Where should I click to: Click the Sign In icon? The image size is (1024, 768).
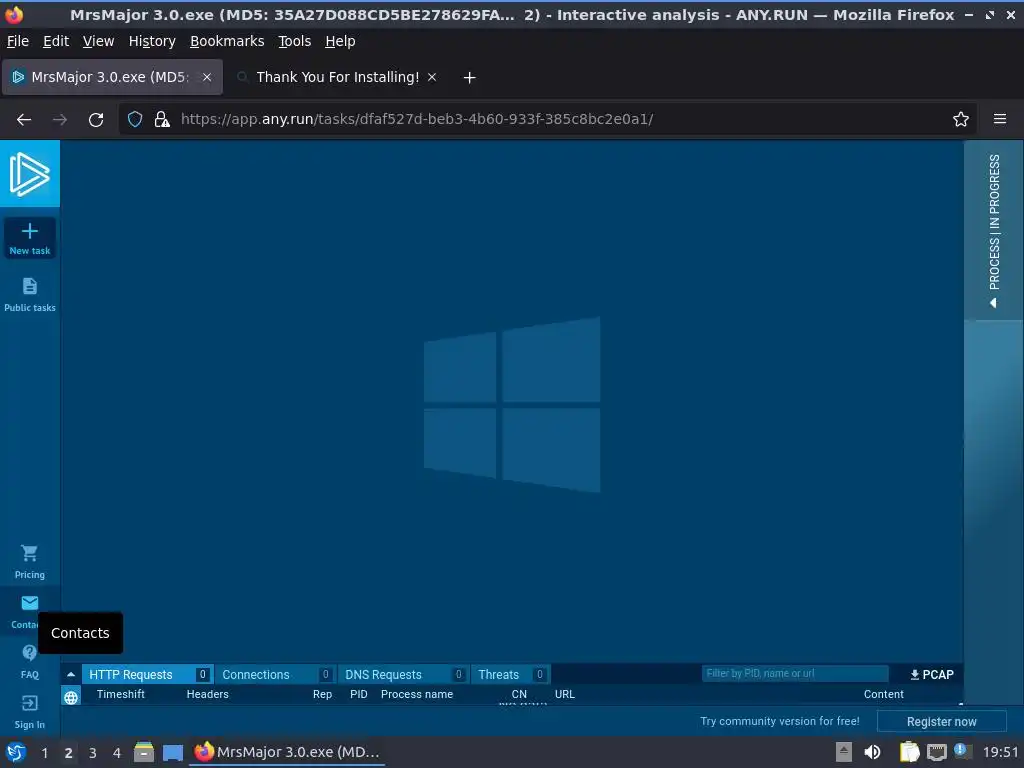[29, 703]
